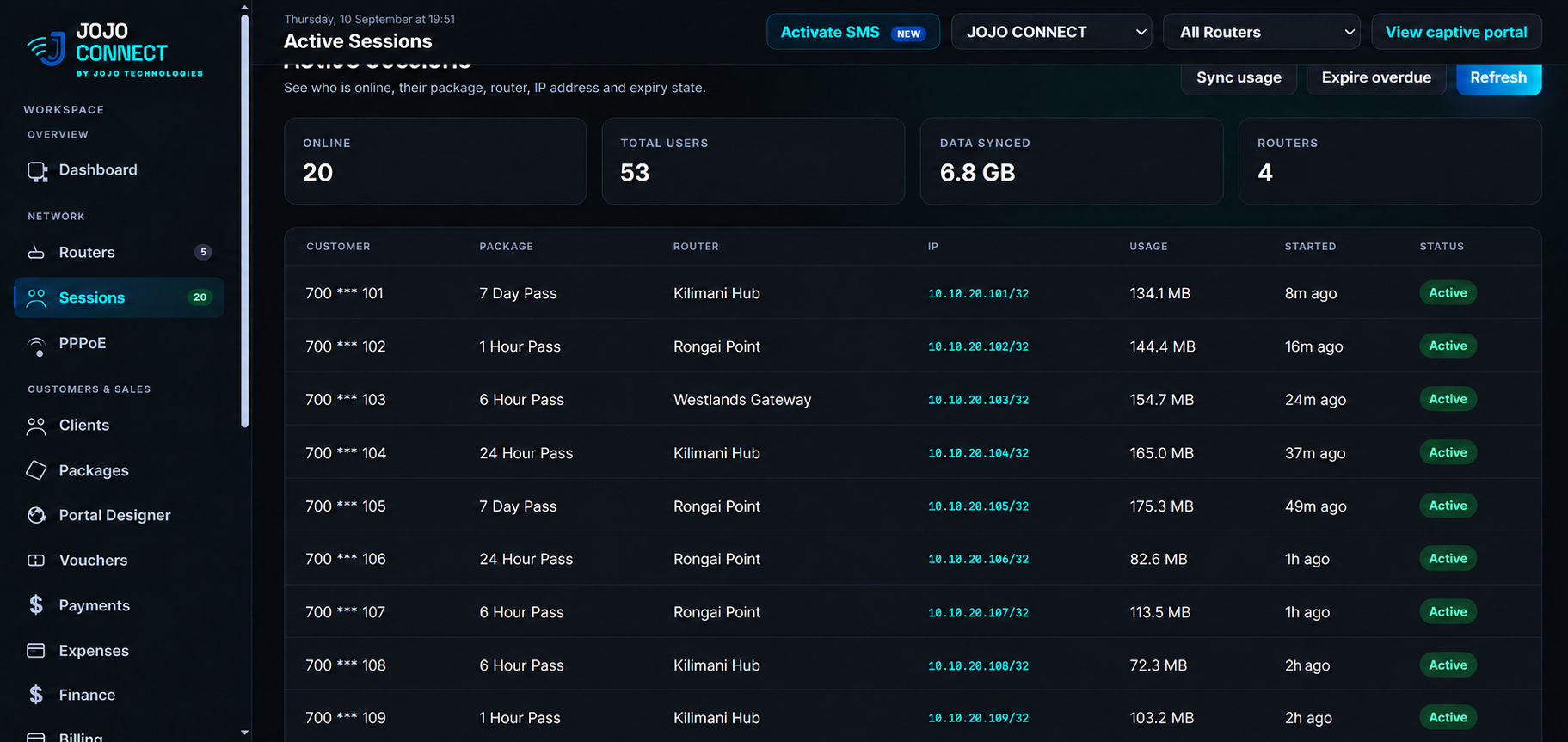Screen dimensions: 1568x742
Task: Click IP address 10.10.20.106/32
Action: 978,559
